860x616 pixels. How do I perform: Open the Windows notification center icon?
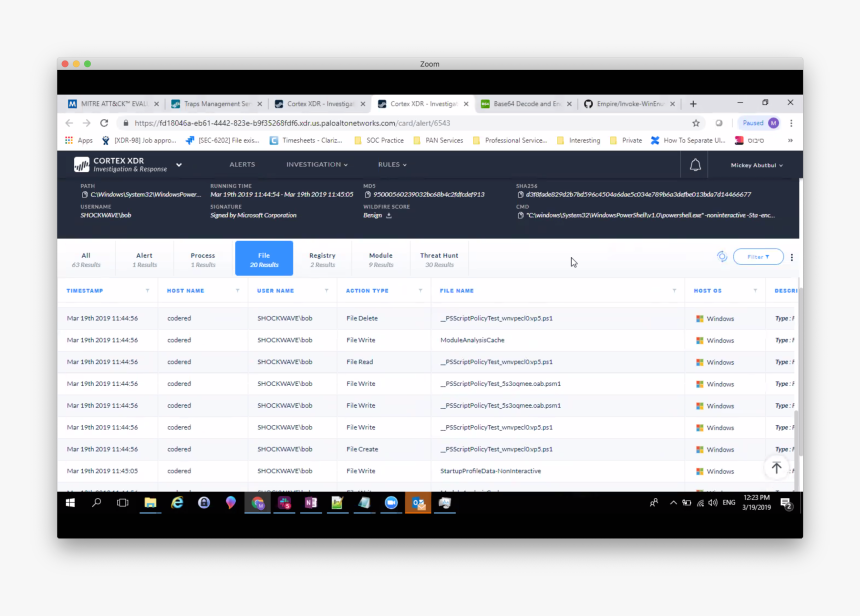(x=786, y=503)
